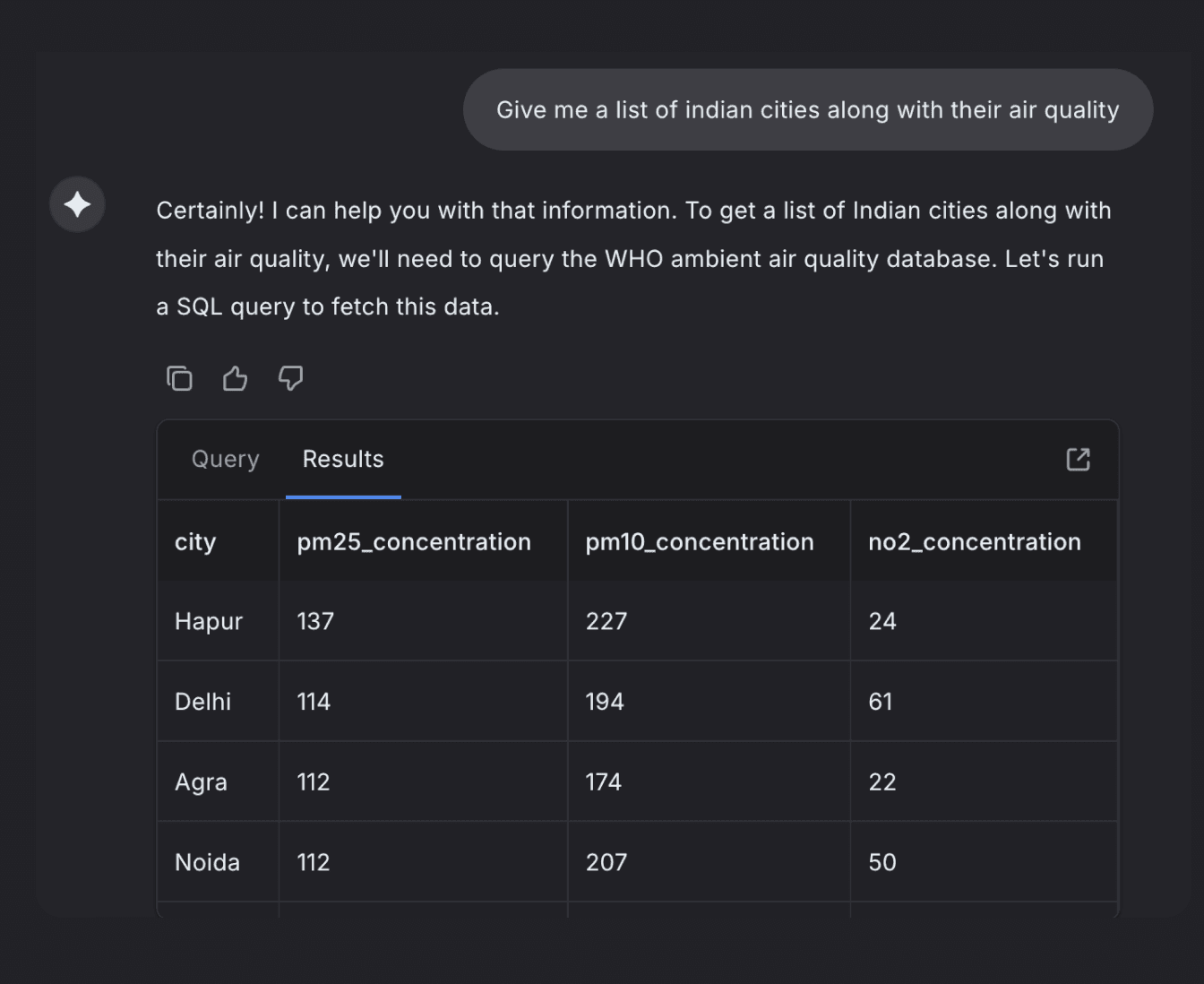
Task: Click the thumbs up feedback icon
Action: [235, 378]
